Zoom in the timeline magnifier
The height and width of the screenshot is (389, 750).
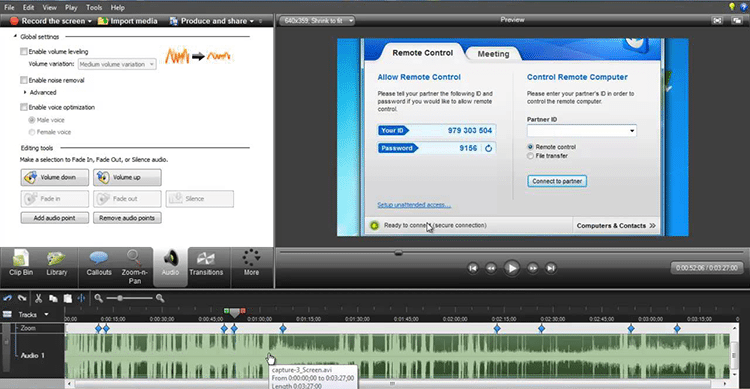point(160,298)
